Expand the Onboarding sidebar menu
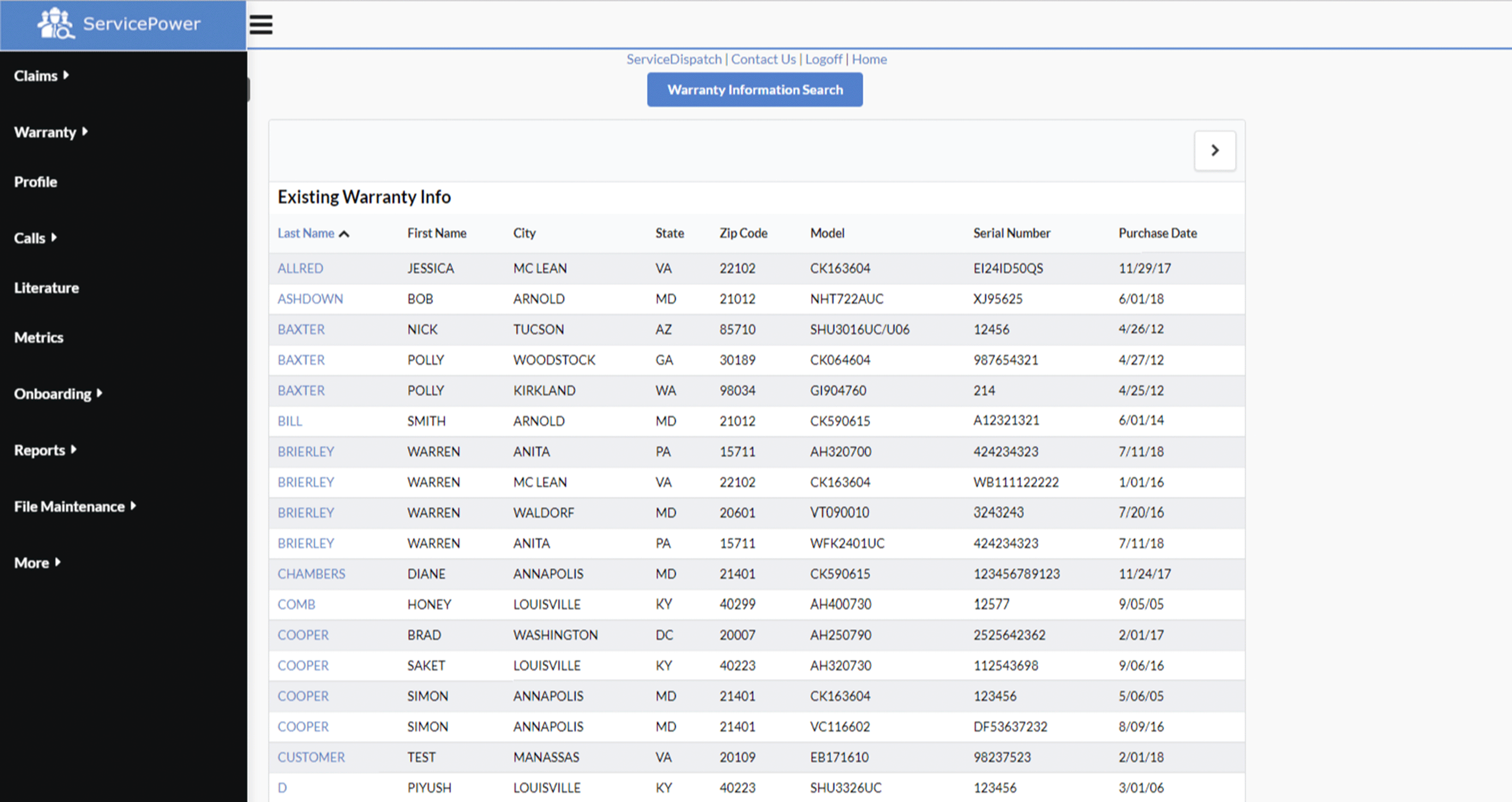1512x802 pixels. 58,394
